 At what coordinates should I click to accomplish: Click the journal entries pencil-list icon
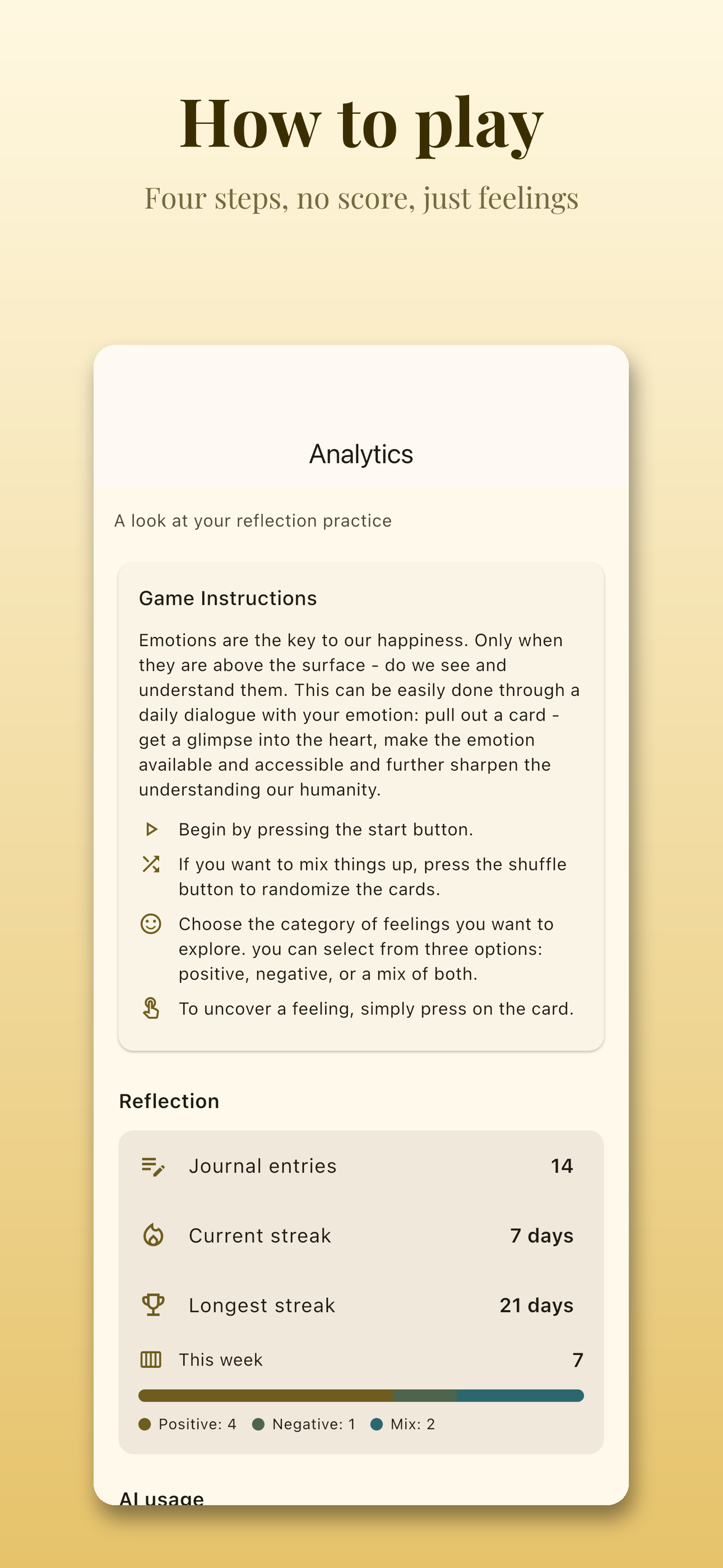[x=153, y=1166]
